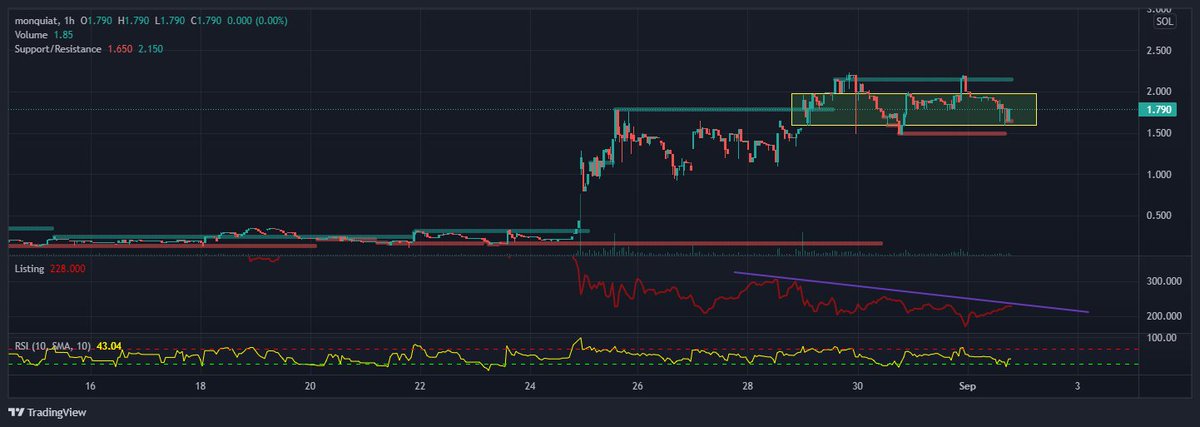The height and width of the screenshot is (427, 1200).
Task: Click the green resistance value 2.150
Action: tap(149, 49)
